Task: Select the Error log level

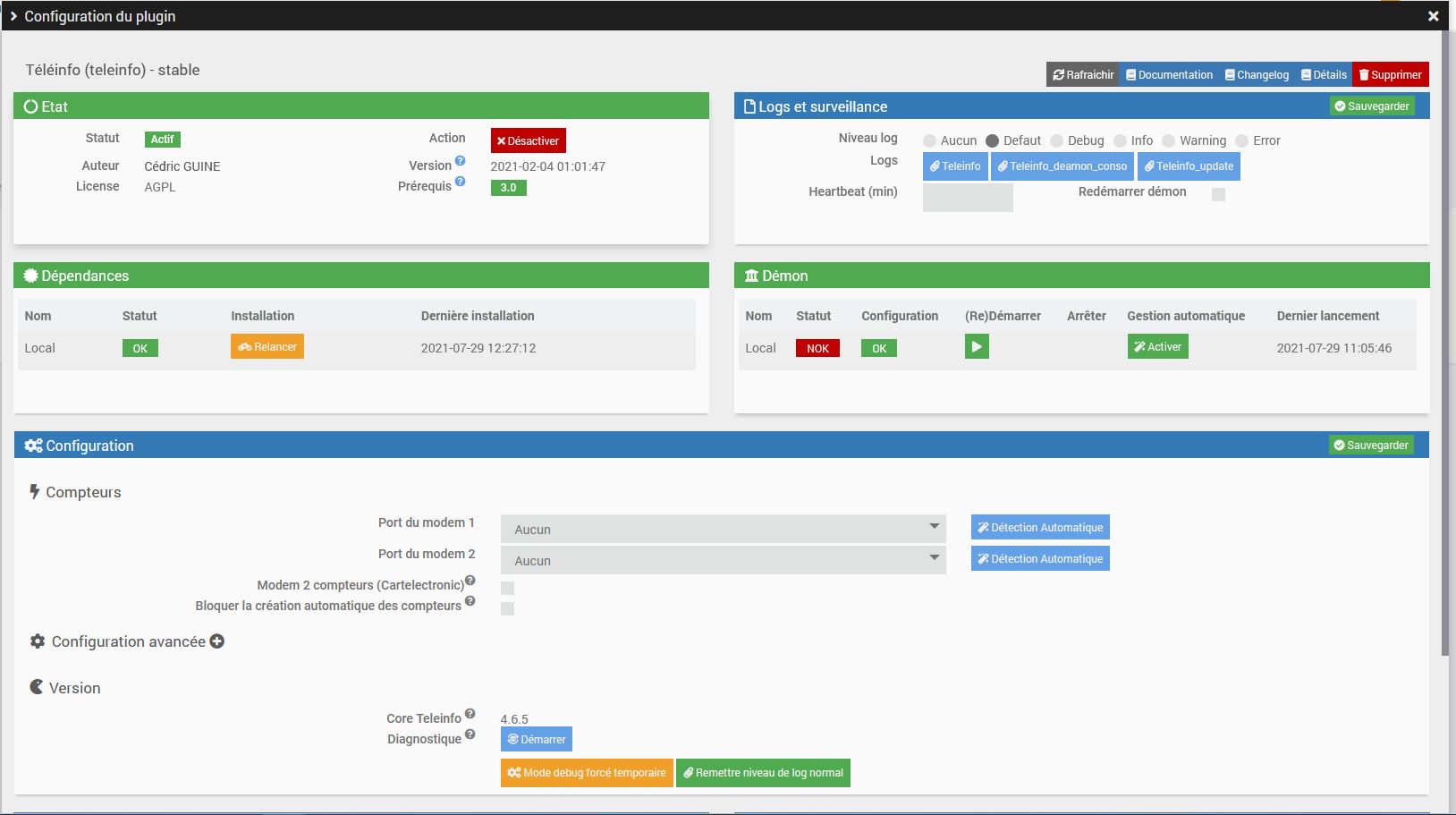Action: [x=1241, y=141]
